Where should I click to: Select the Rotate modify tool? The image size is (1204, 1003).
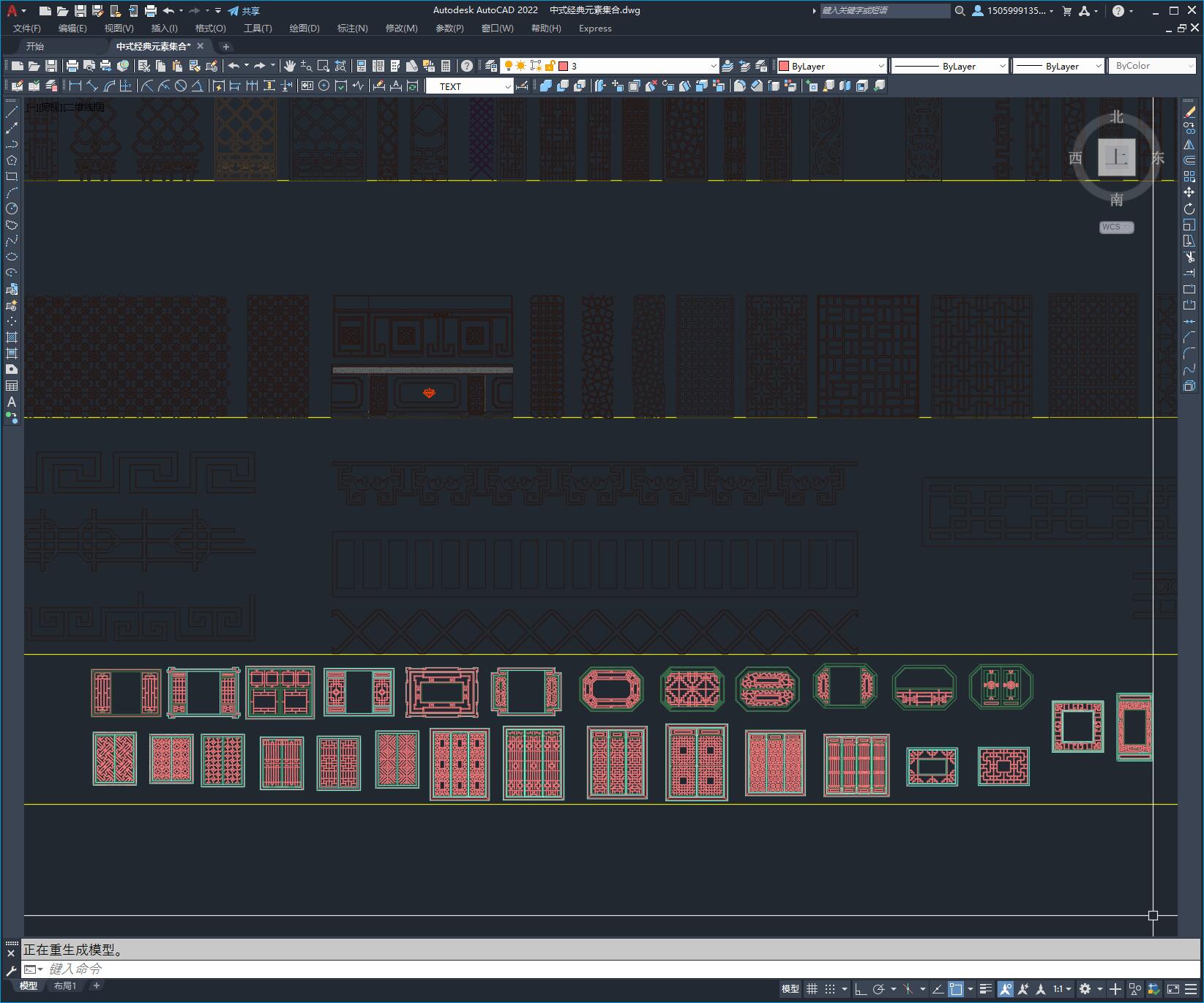pos(1189,209)
